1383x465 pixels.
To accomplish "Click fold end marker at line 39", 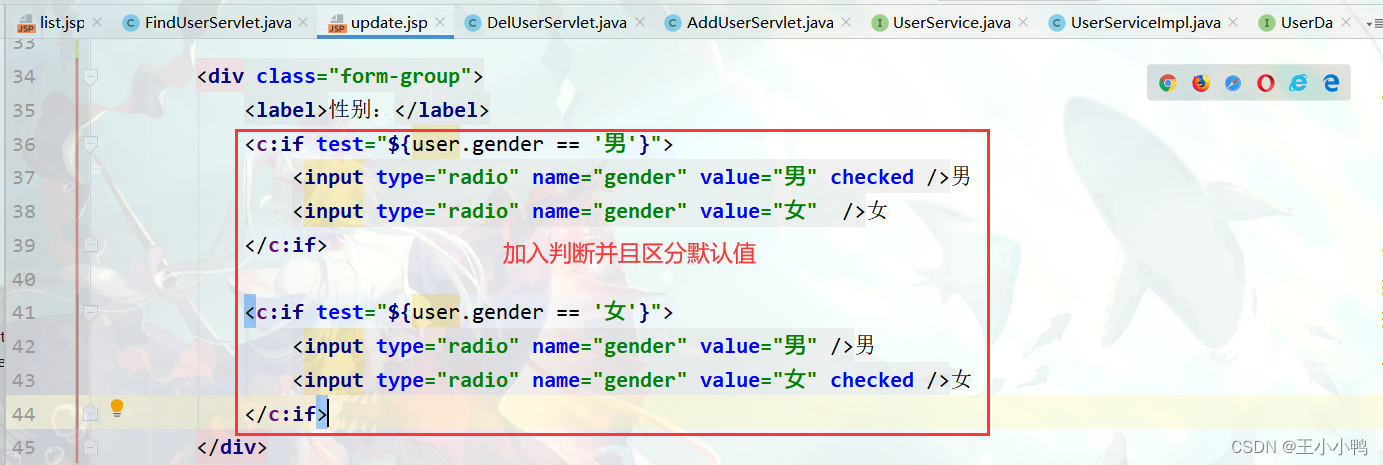I will pos(91,244).
